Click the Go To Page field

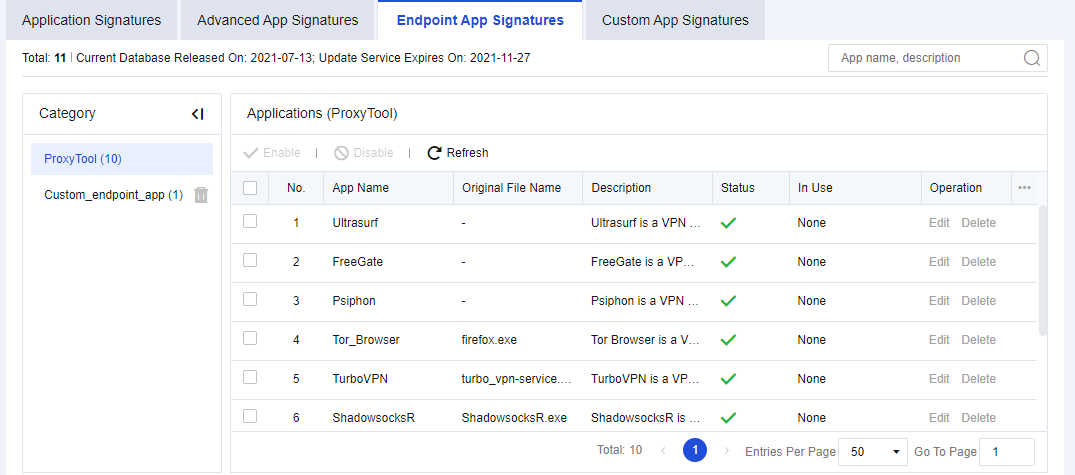click(1006, 451)
